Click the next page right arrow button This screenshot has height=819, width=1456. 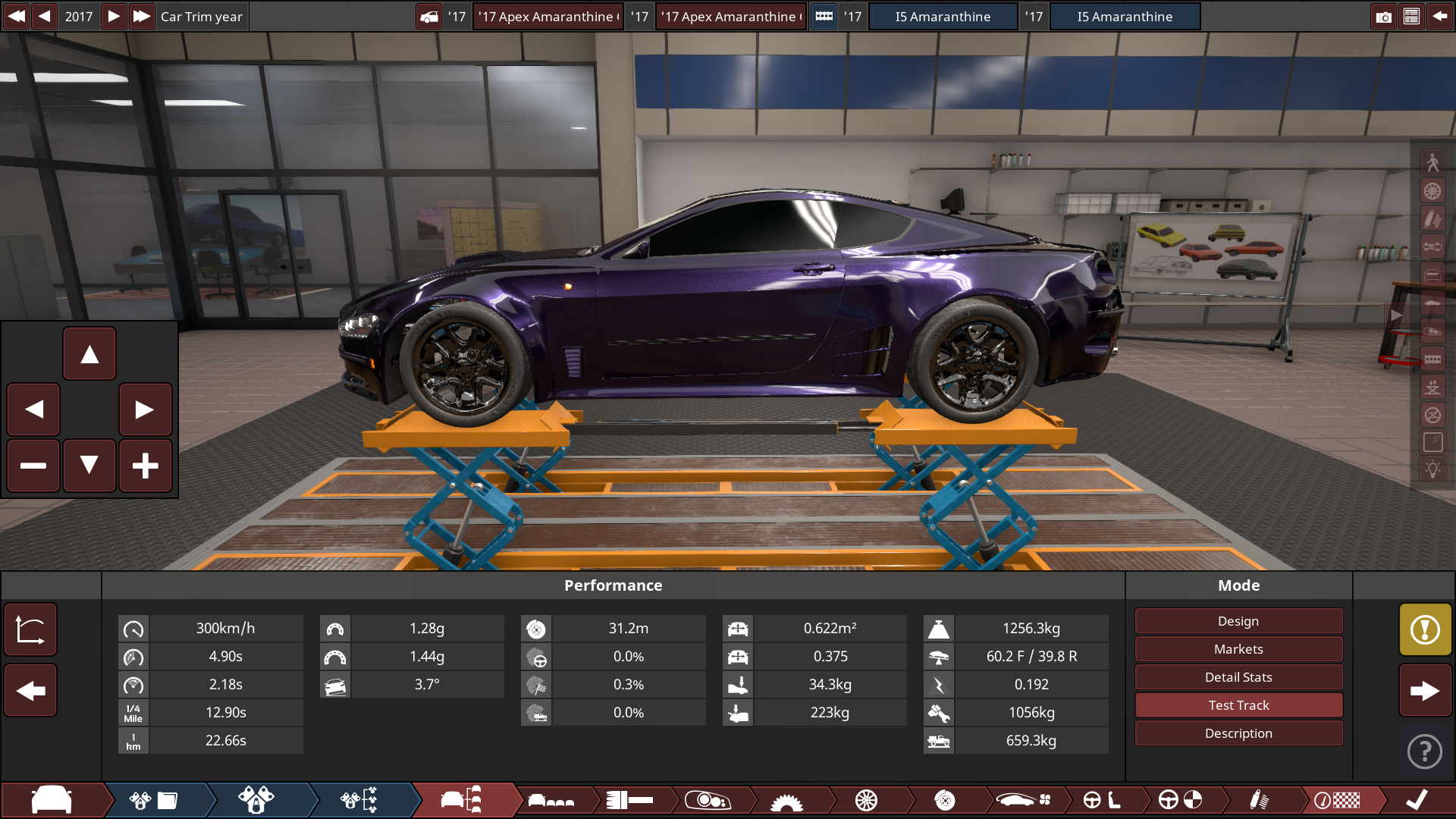(1425, 691)
